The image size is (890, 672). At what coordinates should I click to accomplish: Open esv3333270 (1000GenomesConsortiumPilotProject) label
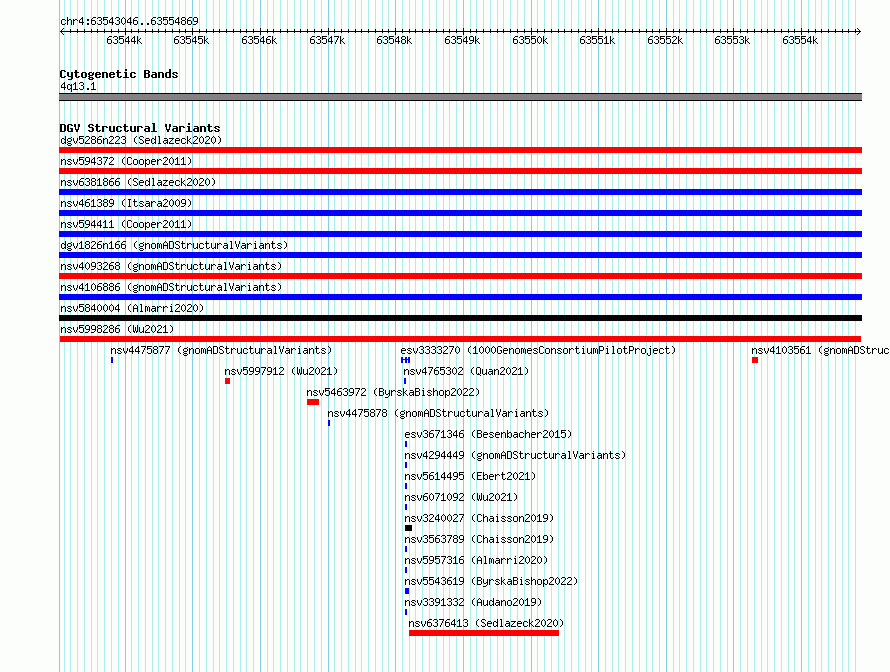point(538,350)
